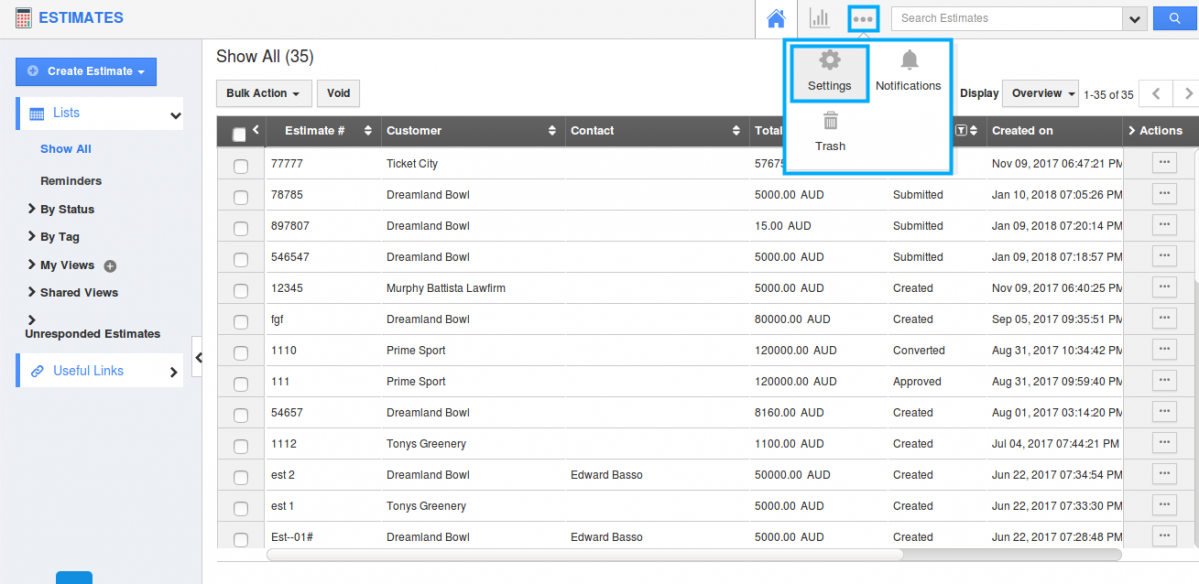Click customer Ticket City cell

412,164
